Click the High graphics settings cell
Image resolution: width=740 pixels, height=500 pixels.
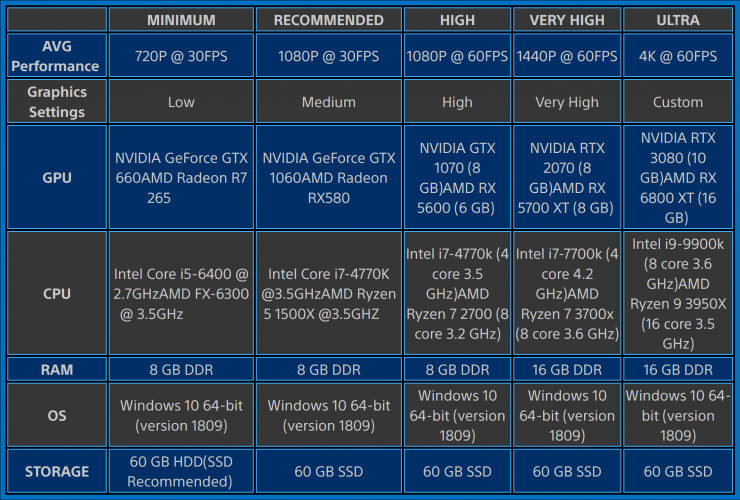coord(457,102)
